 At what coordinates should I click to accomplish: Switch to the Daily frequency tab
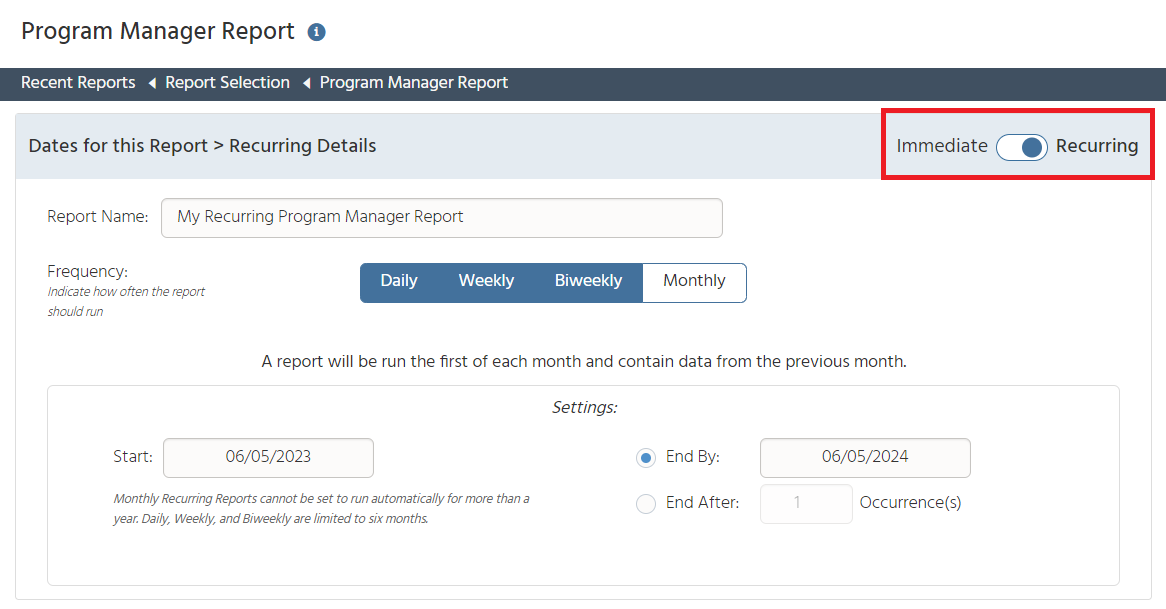[x=399, y=281]
